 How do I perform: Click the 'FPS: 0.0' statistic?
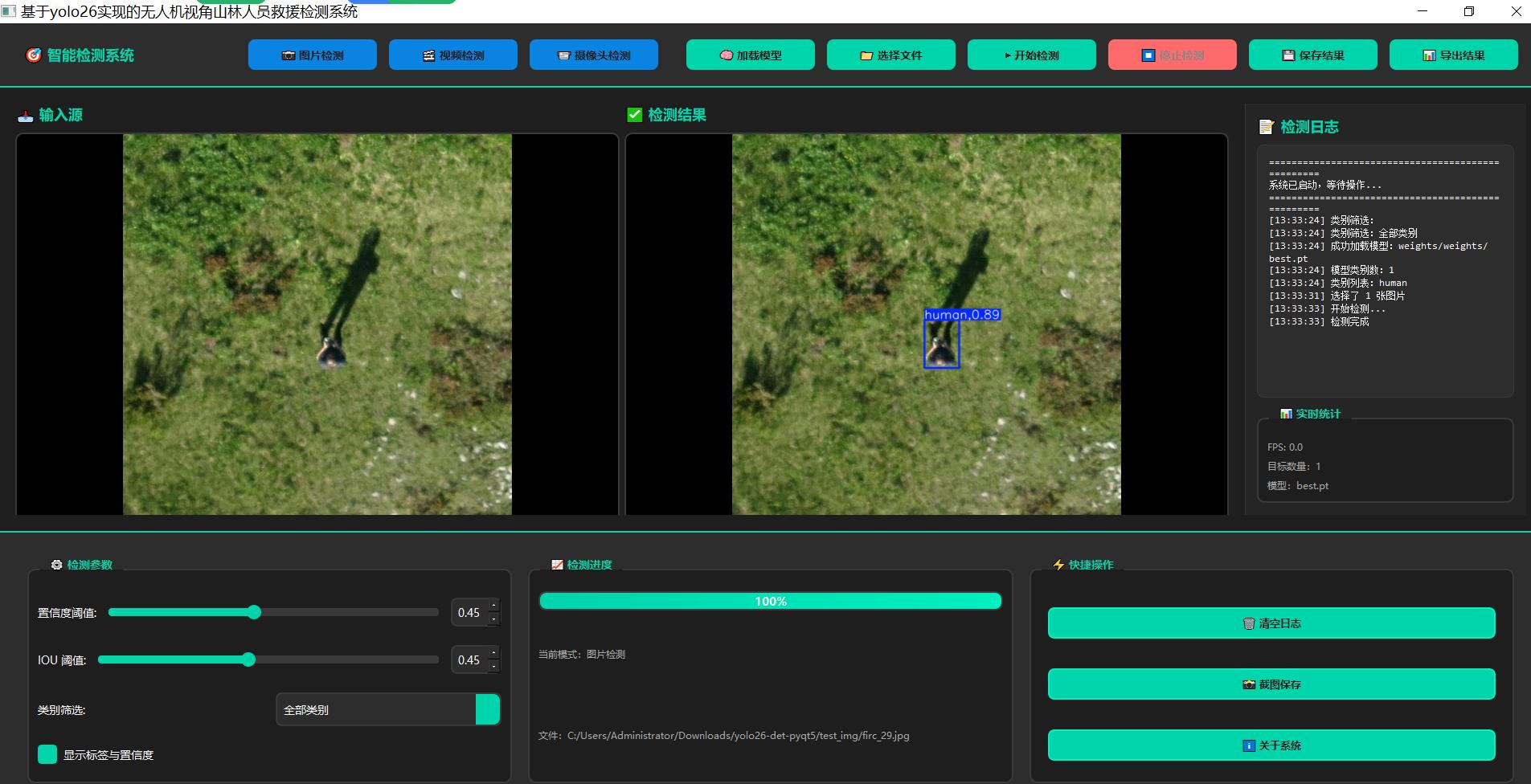(1285, 447)
